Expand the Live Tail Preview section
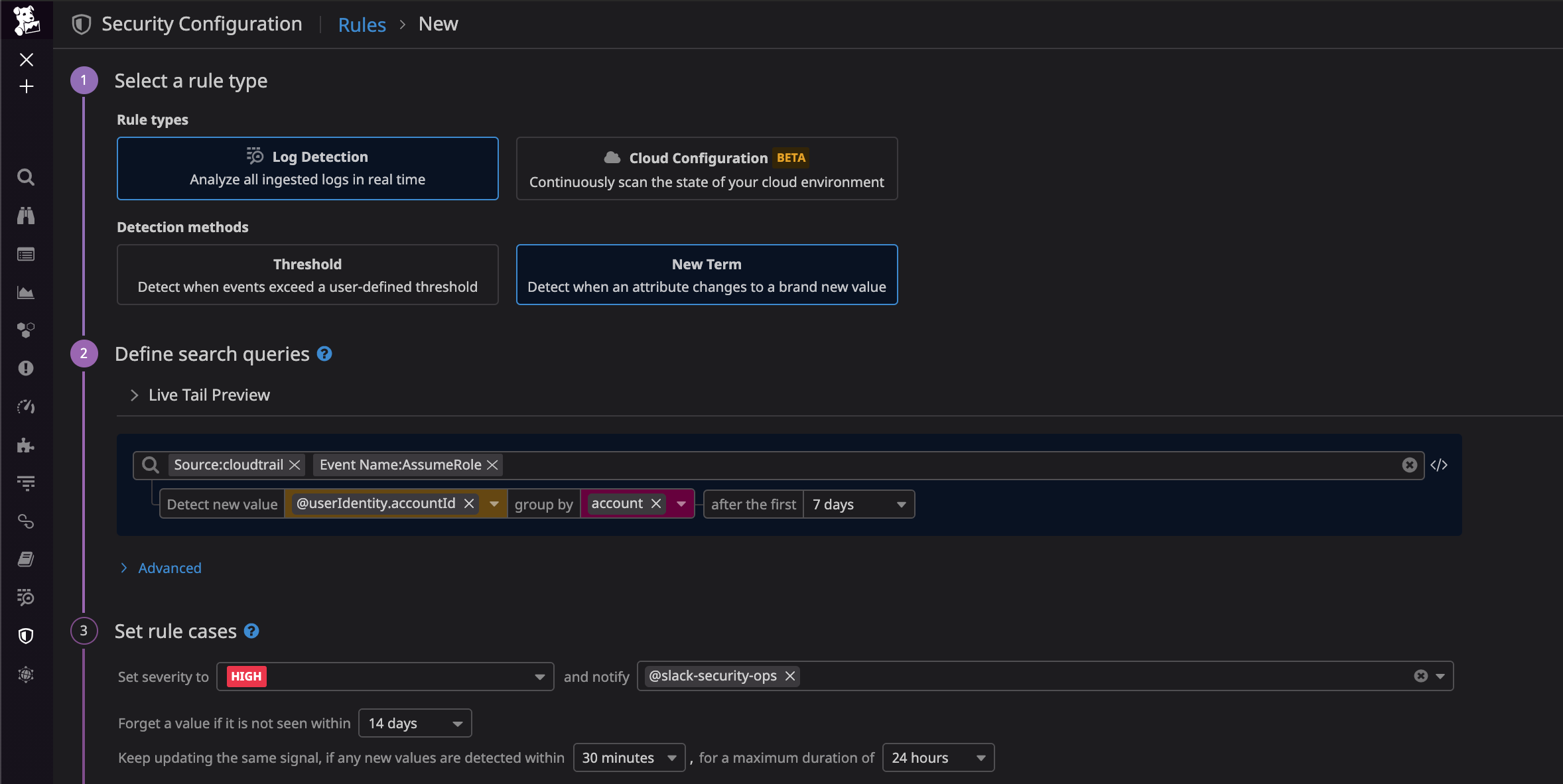 [208, 395]
